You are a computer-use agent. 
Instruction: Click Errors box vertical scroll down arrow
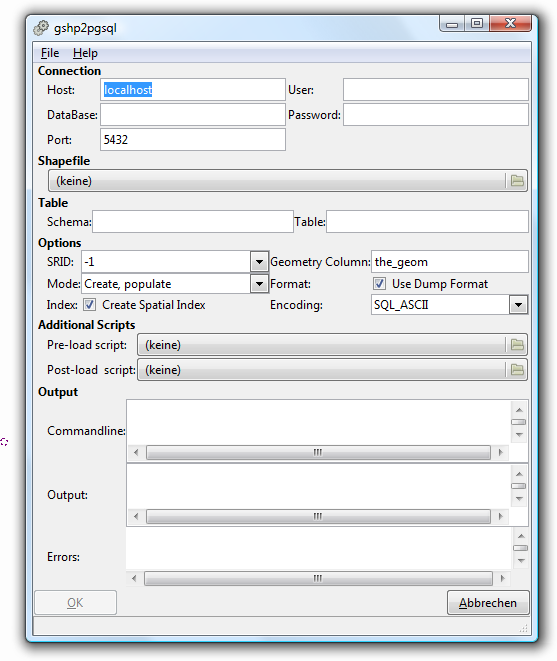(521, 561)
